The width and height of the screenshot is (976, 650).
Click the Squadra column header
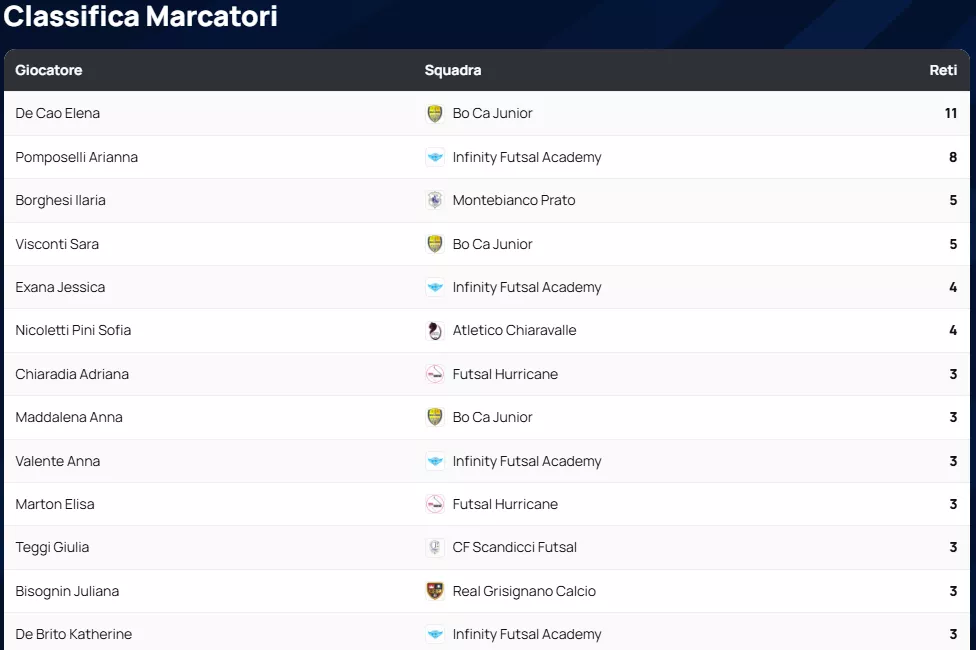[453, 70]
